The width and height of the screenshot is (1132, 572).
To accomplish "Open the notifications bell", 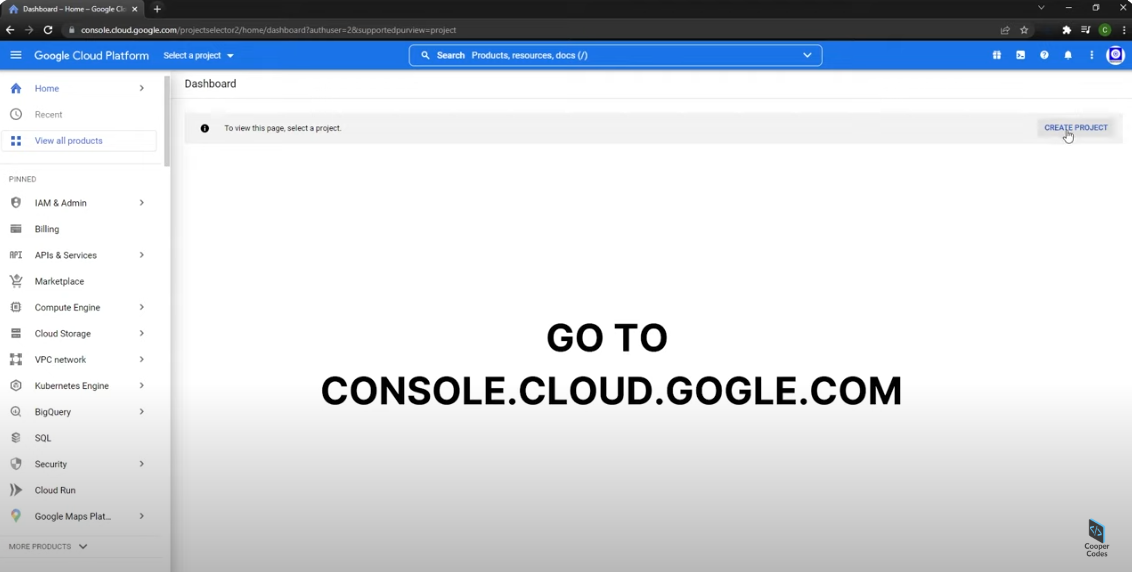I will tap(1068, 55).
